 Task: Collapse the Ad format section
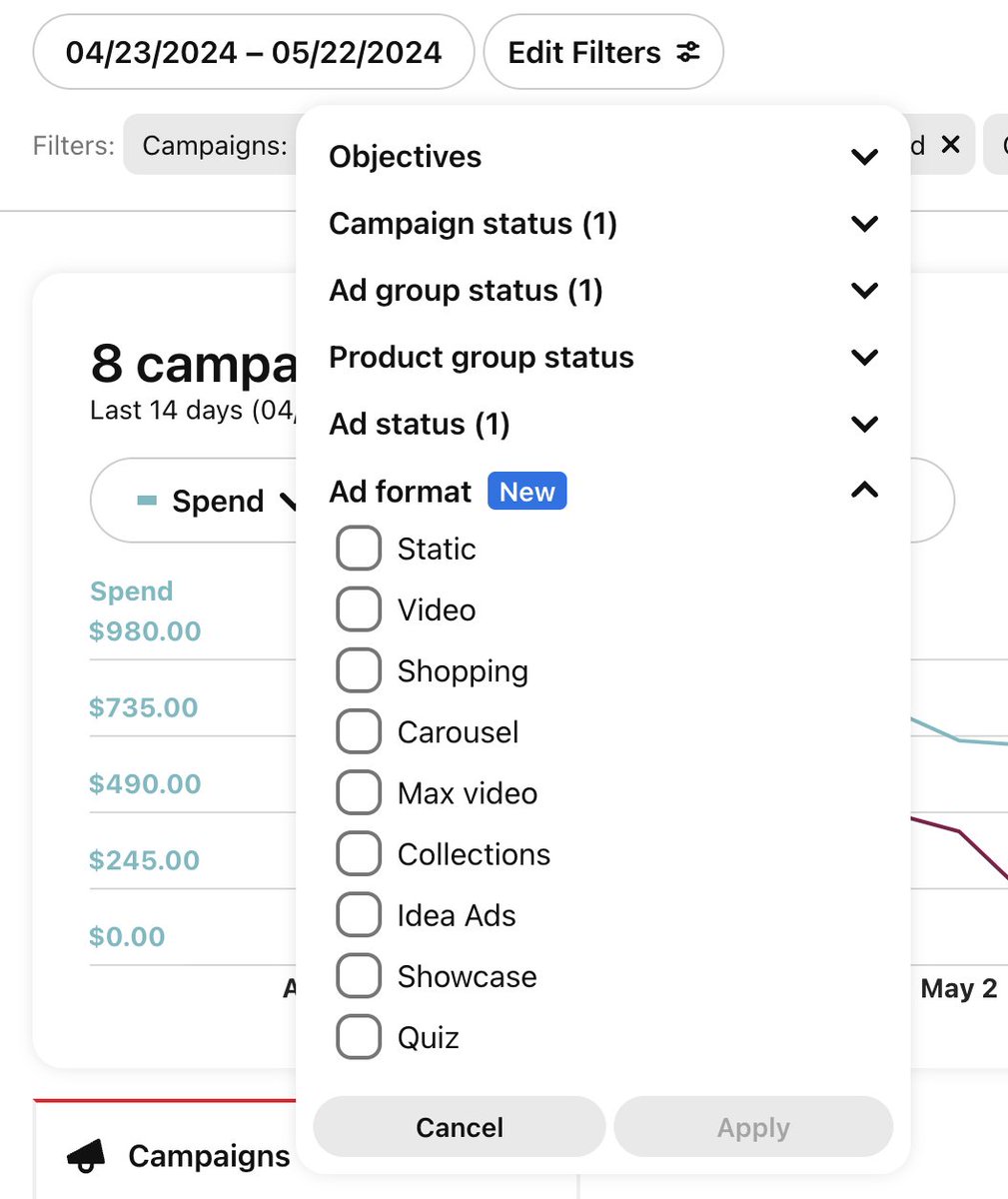(603, 491)
